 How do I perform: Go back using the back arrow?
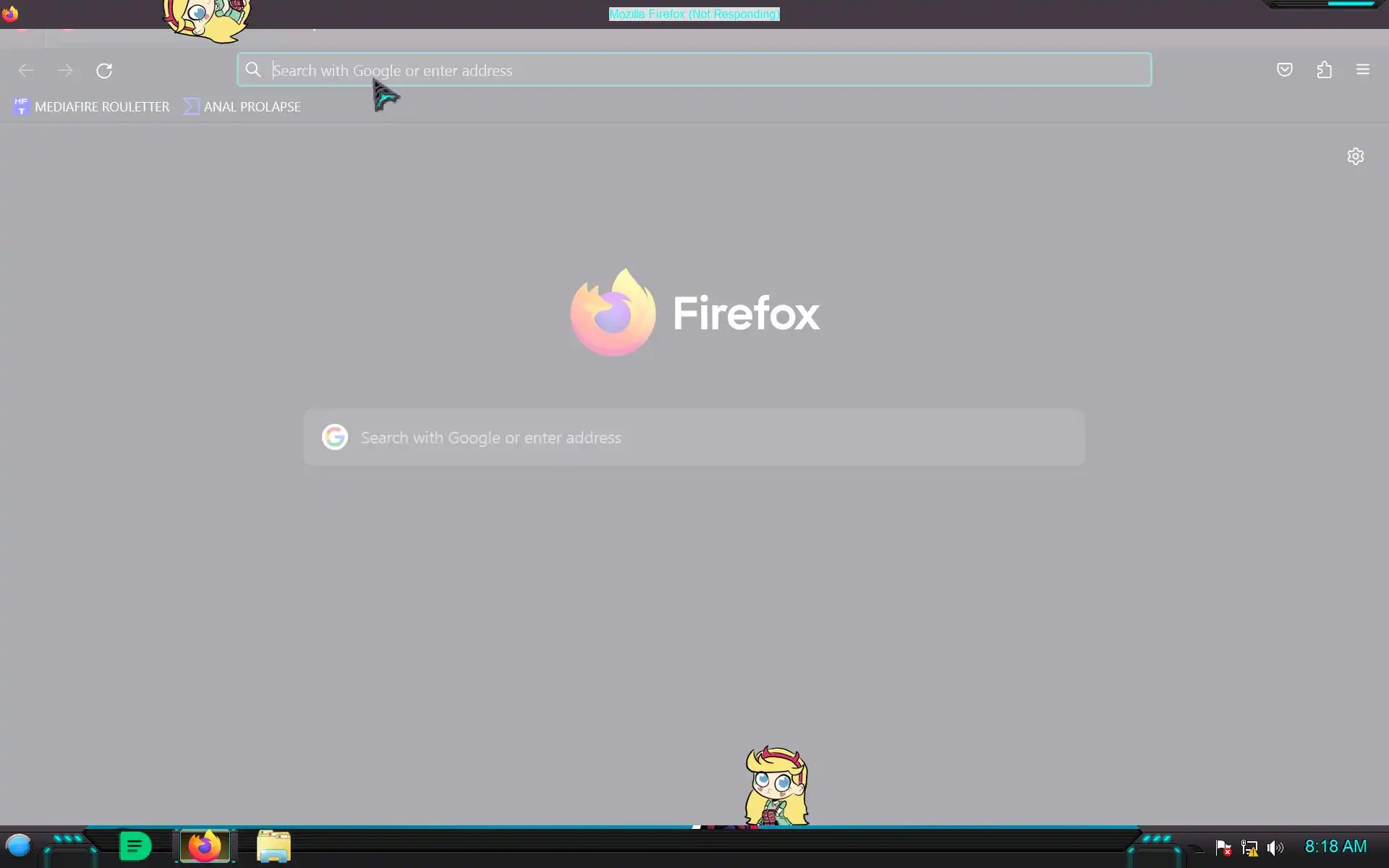click(x=26, y=70)
